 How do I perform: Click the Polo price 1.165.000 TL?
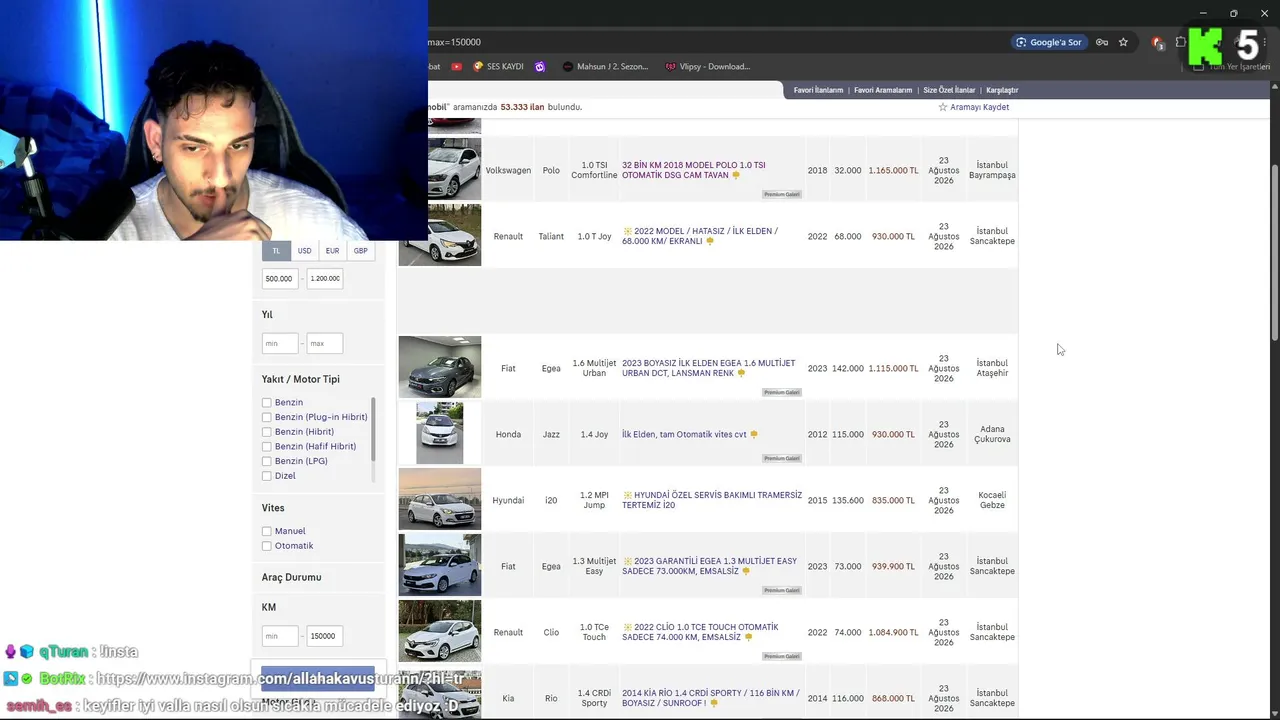(x=893, y=171)
